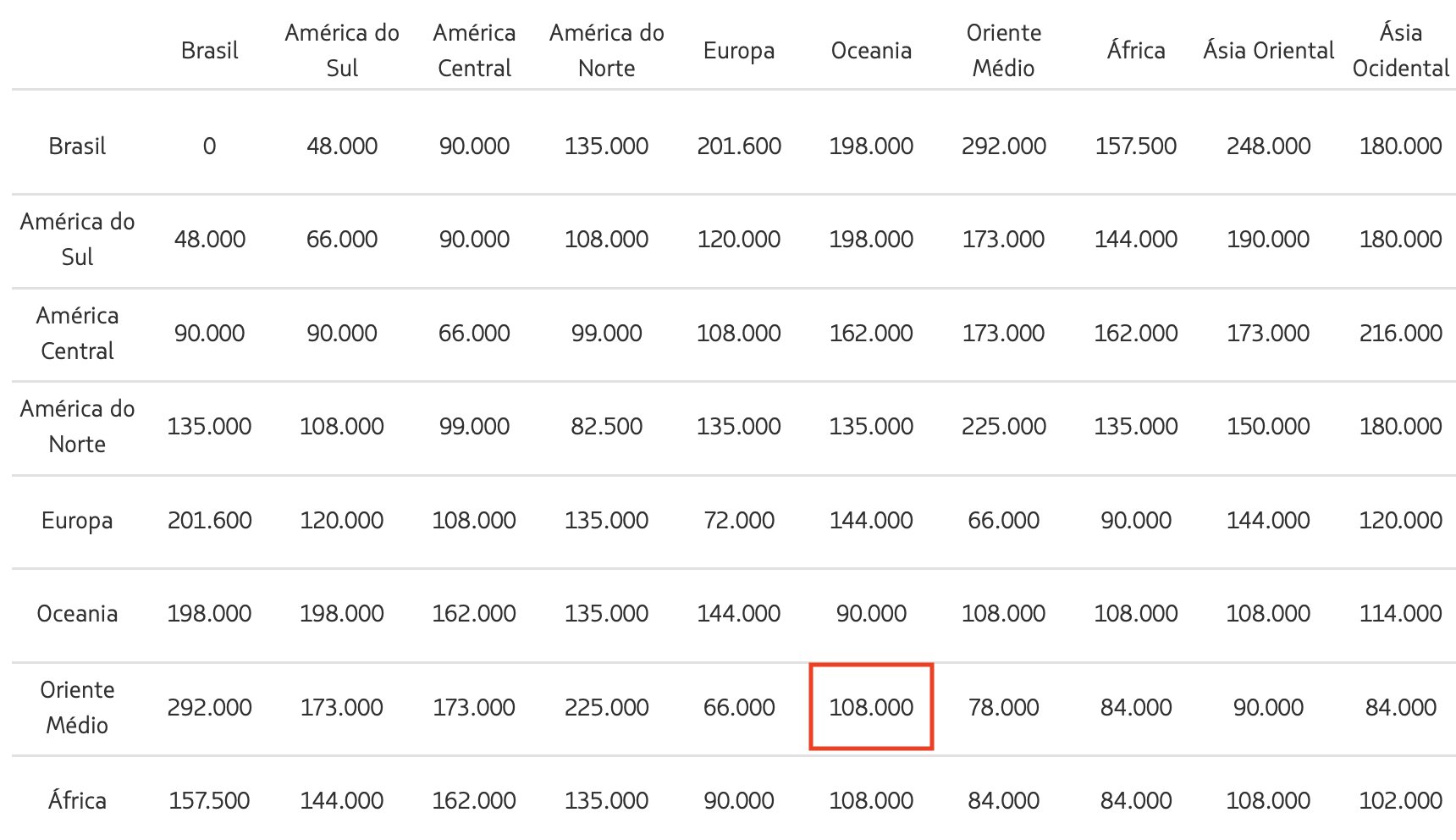Select the Brasil column header
Image resolution: width=1456 pixels, height=840 pixels.
[x=209, y=51]
